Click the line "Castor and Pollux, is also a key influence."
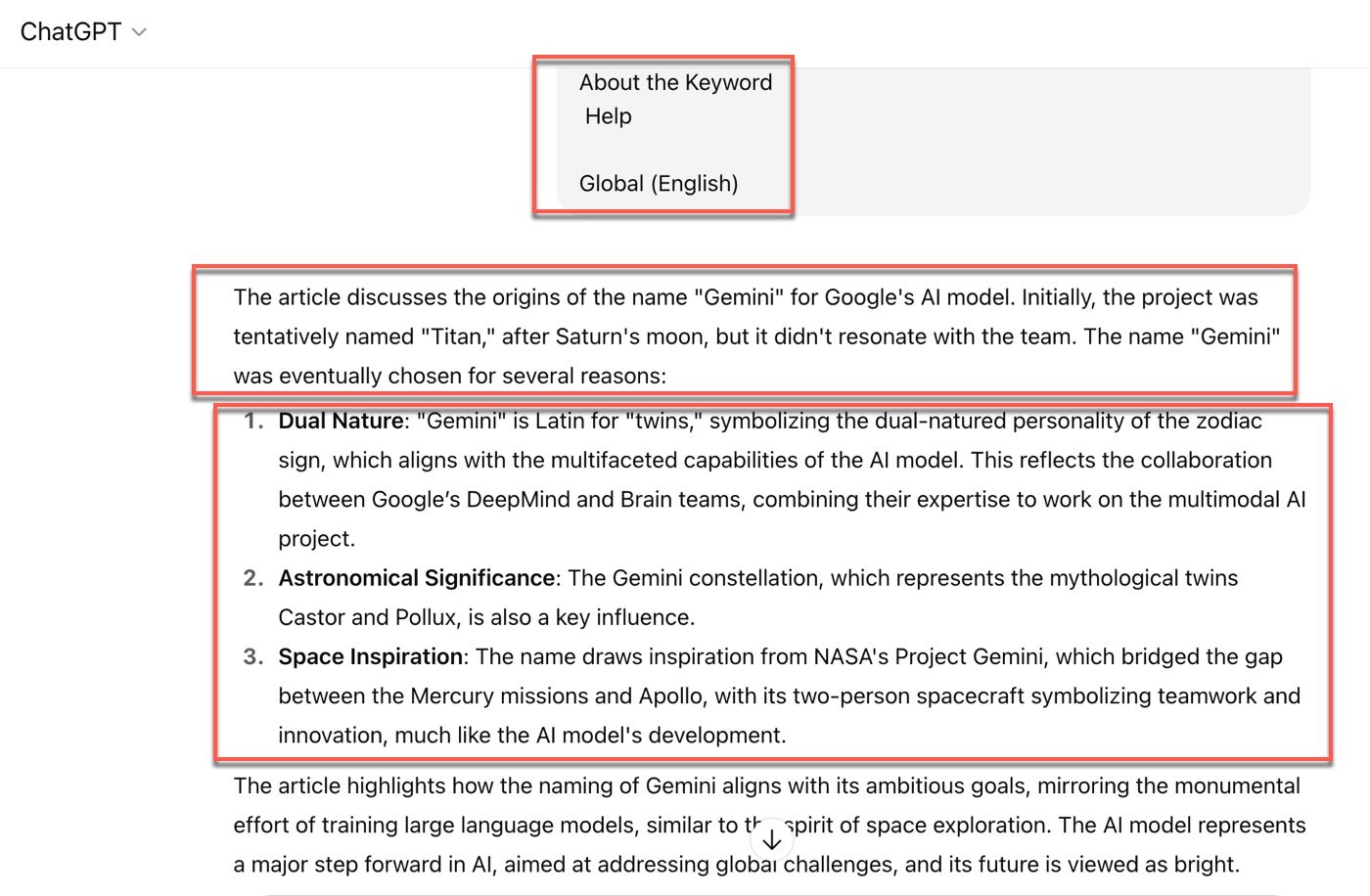Image resolution: width=1370 pixels, height=896 pixels. (486, 617)
